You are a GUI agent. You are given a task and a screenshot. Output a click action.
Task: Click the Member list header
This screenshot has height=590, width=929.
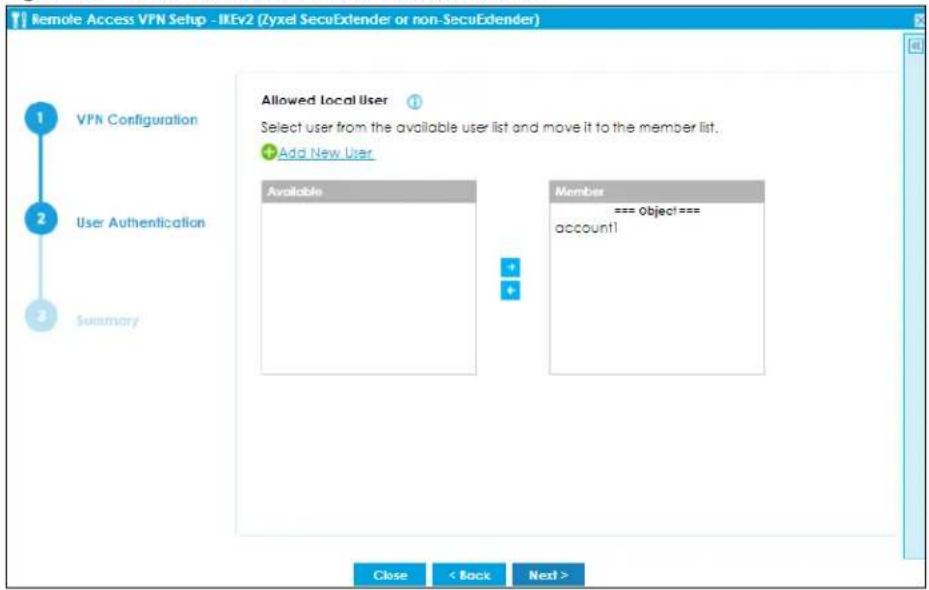click(x=656, y=191)
